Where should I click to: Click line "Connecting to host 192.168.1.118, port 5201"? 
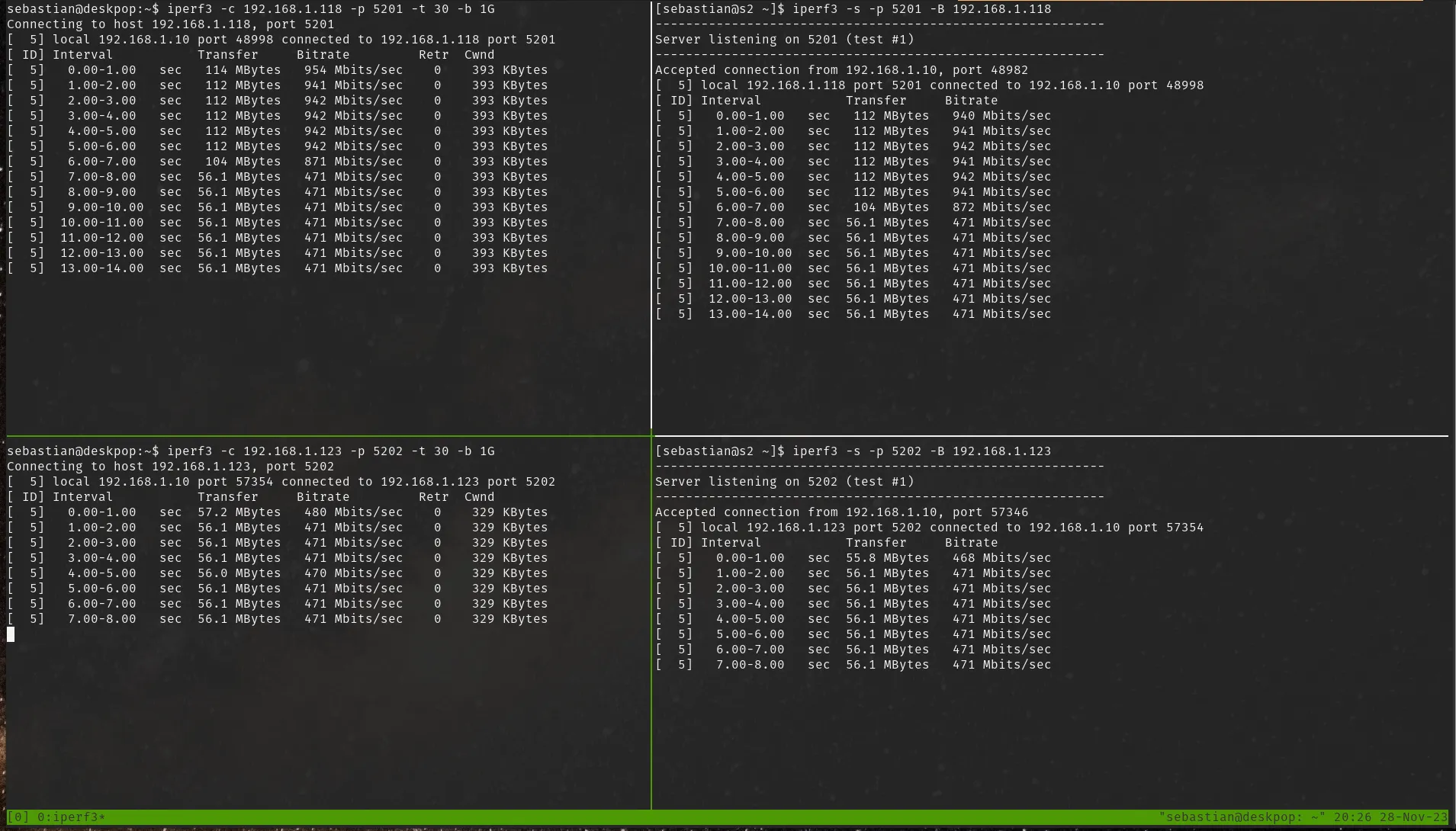171,24
